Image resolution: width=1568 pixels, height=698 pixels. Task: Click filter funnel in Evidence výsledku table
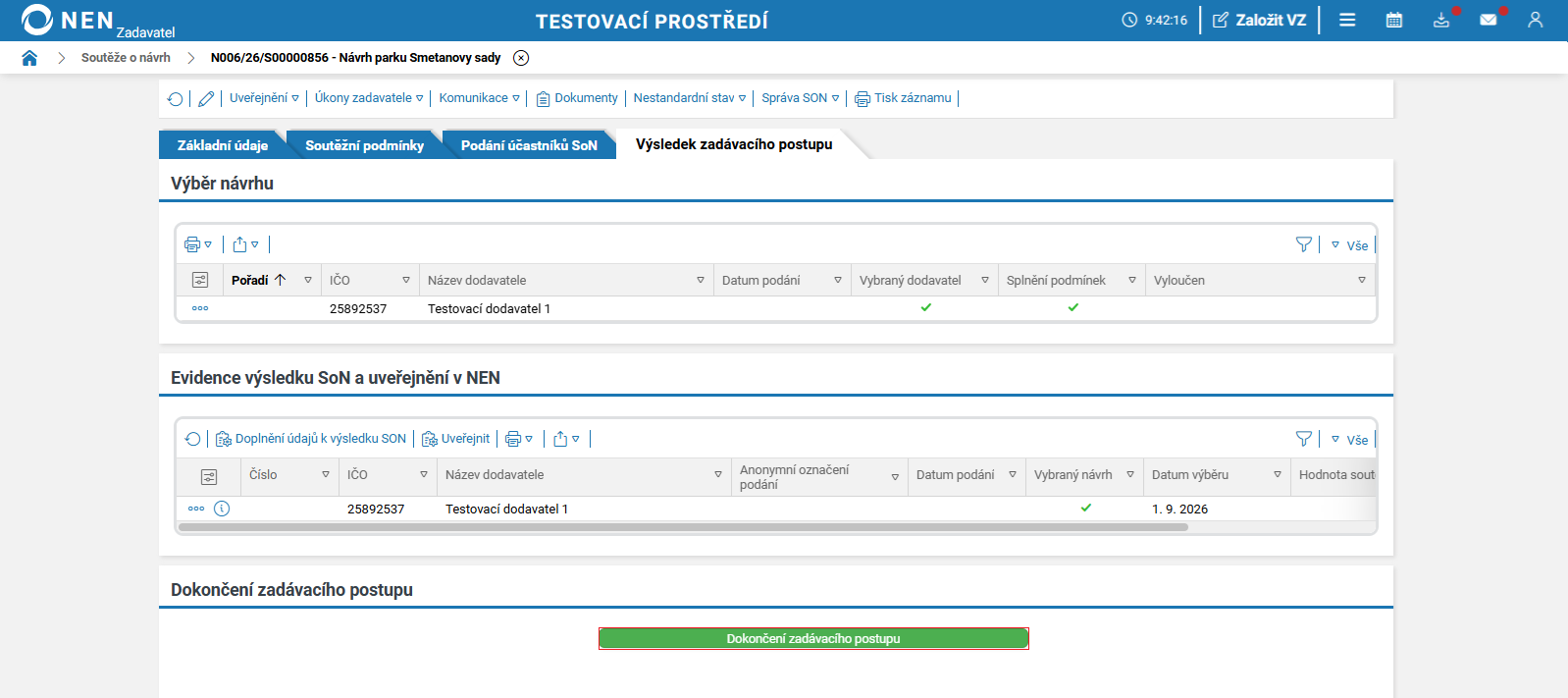tap(1304, 439)
